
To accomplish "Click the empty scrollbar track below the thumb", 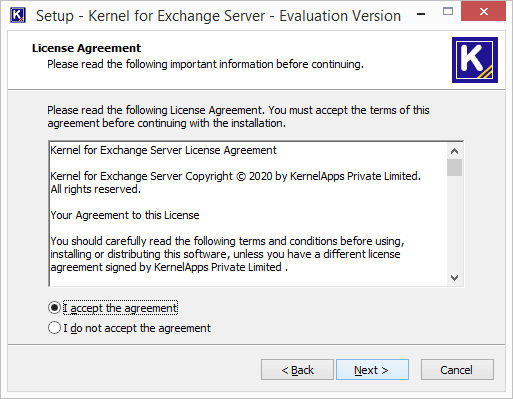I will (454, 223).
